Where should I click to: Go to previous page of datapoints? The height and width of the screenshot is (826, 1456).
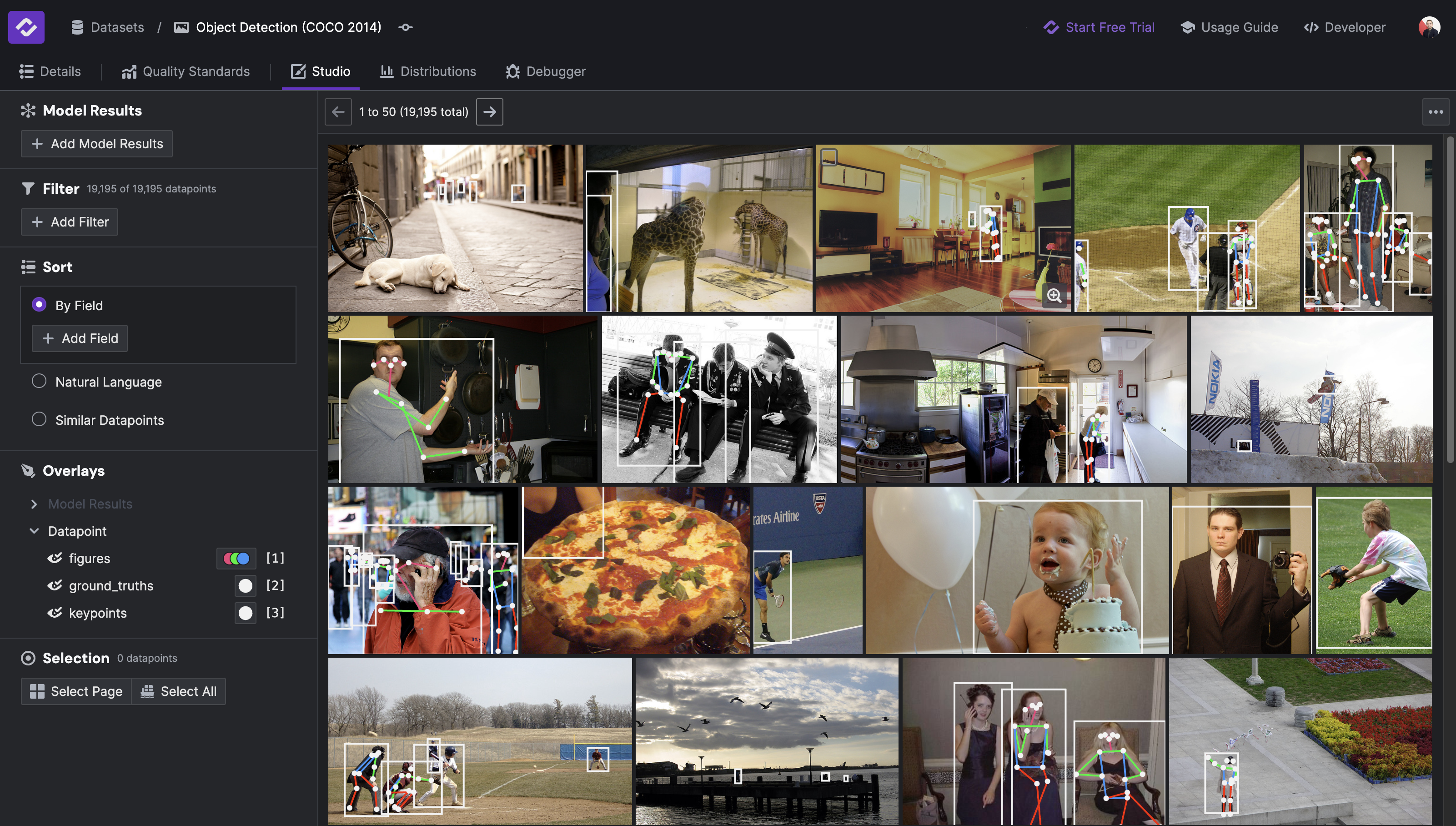click(x=338, y=112)
